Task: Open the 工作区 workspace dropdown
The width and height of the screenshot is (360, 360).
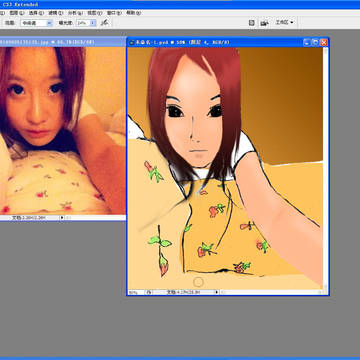Action: 284,22
